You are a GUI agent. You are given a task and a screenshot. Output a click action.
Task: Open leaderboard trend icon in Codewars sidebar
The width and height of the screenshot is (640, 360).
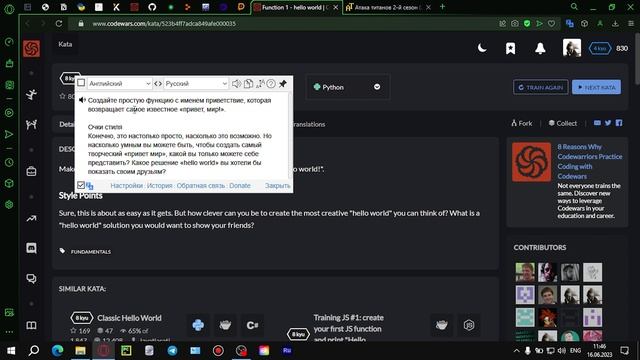31,219
